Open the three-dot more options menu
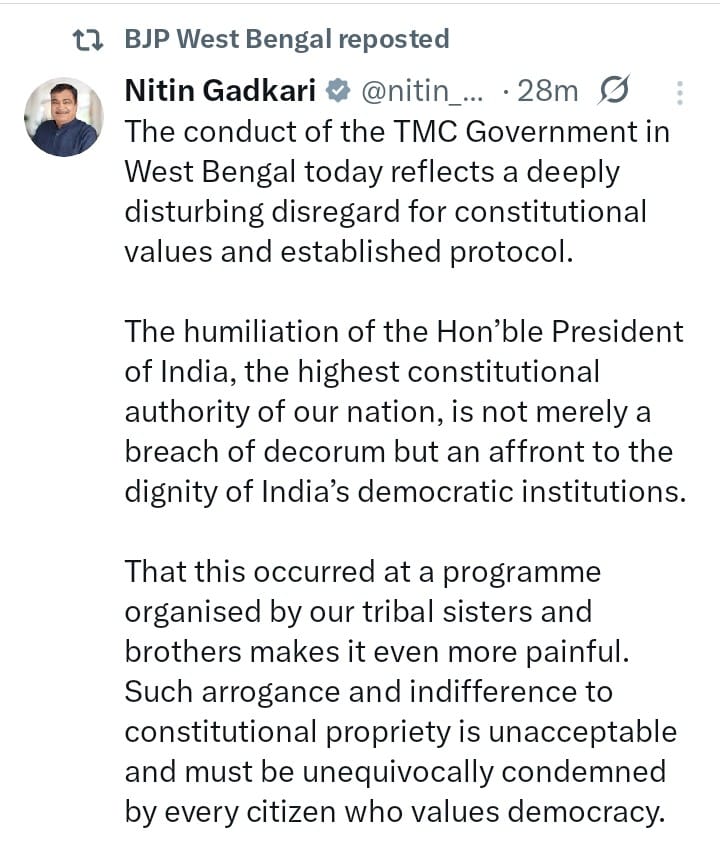 (x=679, y=93)
